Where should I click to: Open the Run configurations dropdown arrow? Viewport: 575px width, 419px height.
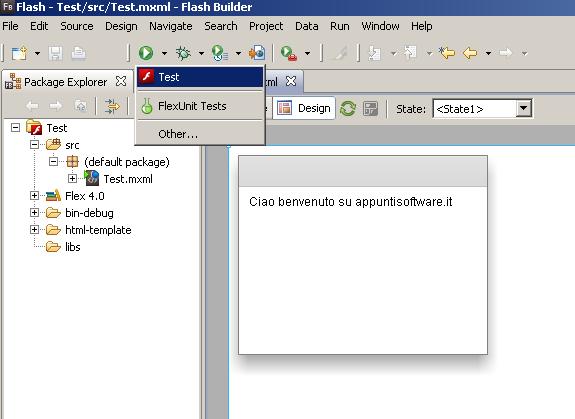(164, 54)
